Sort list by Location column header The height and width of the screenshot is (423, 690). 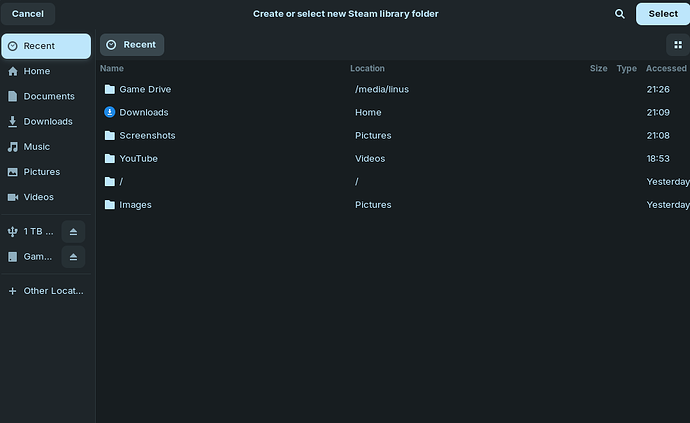pos(367,69)
